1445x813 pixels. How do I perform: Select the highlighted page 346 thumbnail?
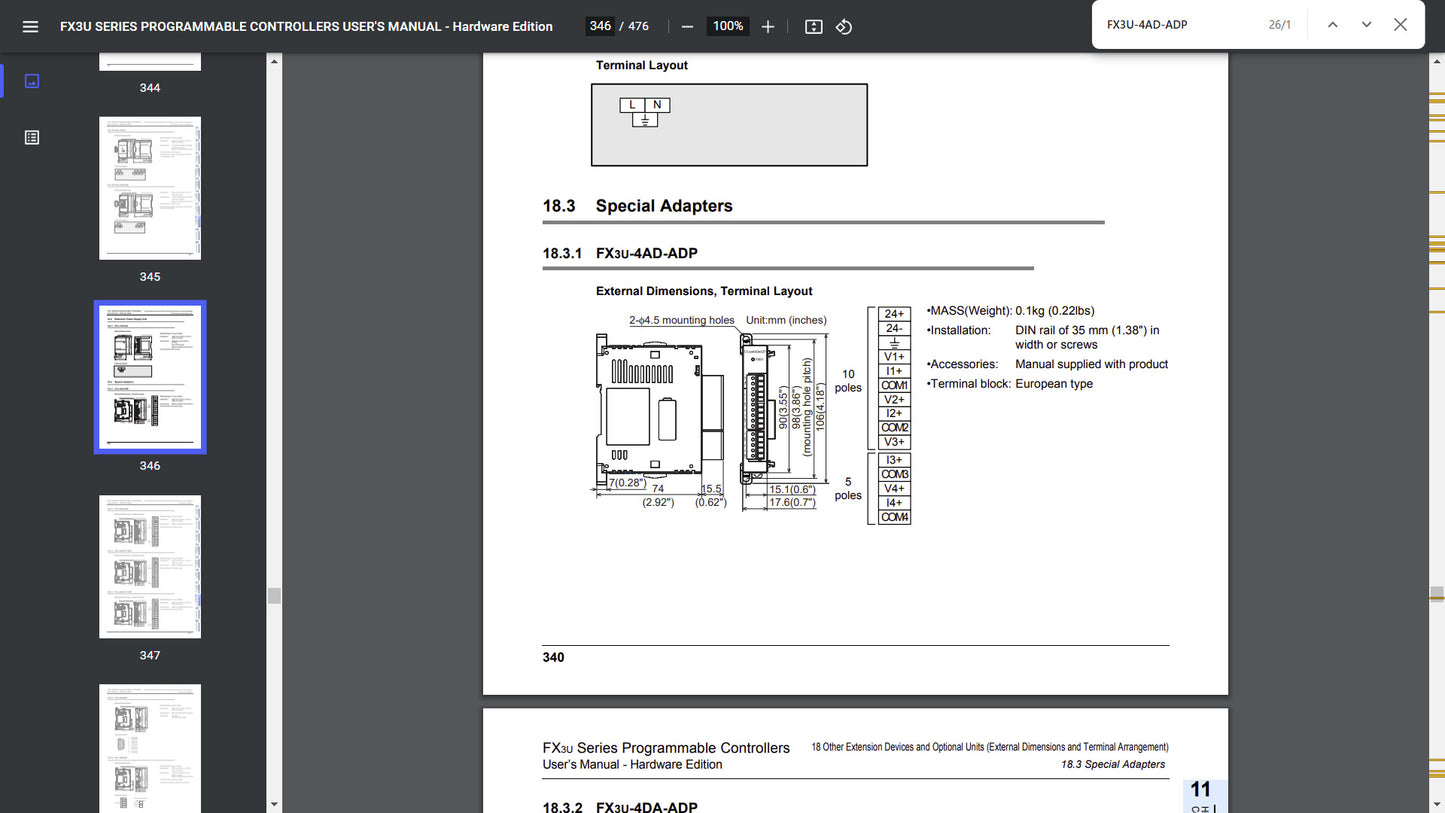(x=150, y=377)
